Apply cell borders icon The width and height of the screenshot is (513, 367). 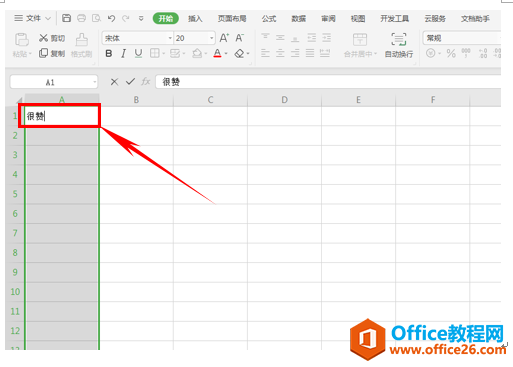tap(155, 53)
